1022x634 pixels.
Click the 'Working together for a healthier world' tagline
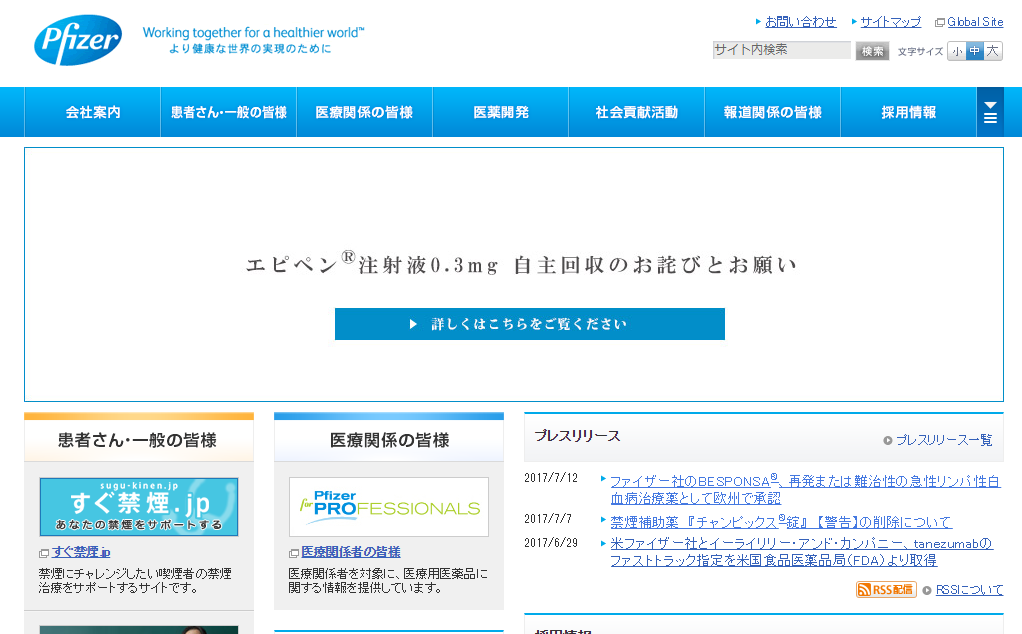click(x=253, y=33)
